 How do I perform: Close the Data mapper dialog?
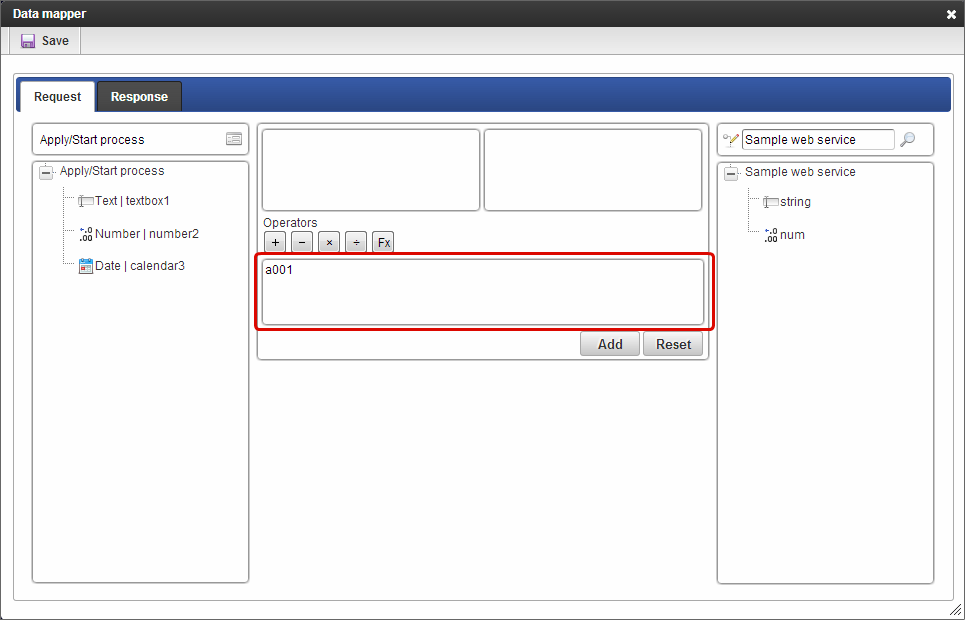pos(951,14)
